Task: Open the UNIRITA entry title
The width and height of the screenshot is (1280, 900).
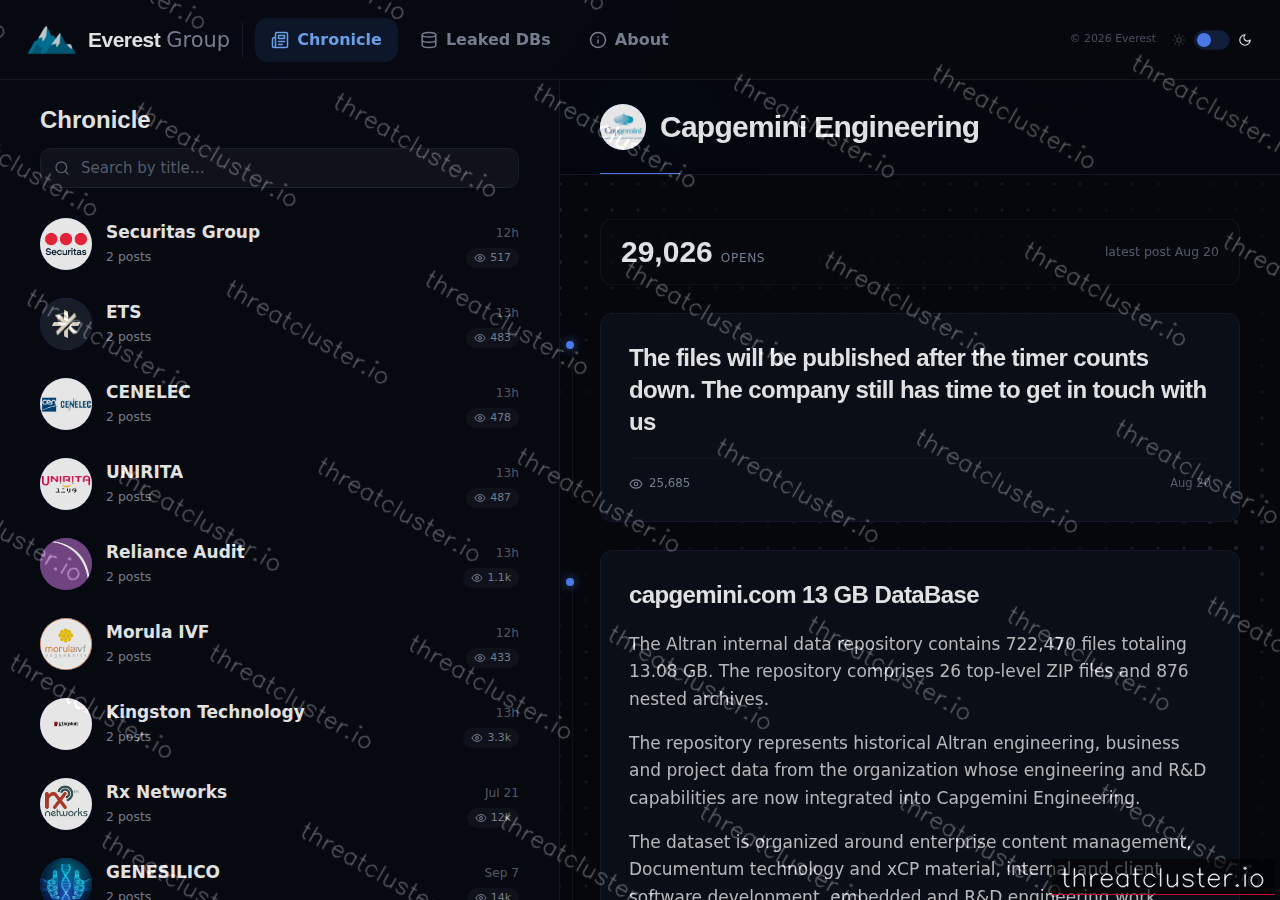Action: pyautogui.click(x=144, y=472)
